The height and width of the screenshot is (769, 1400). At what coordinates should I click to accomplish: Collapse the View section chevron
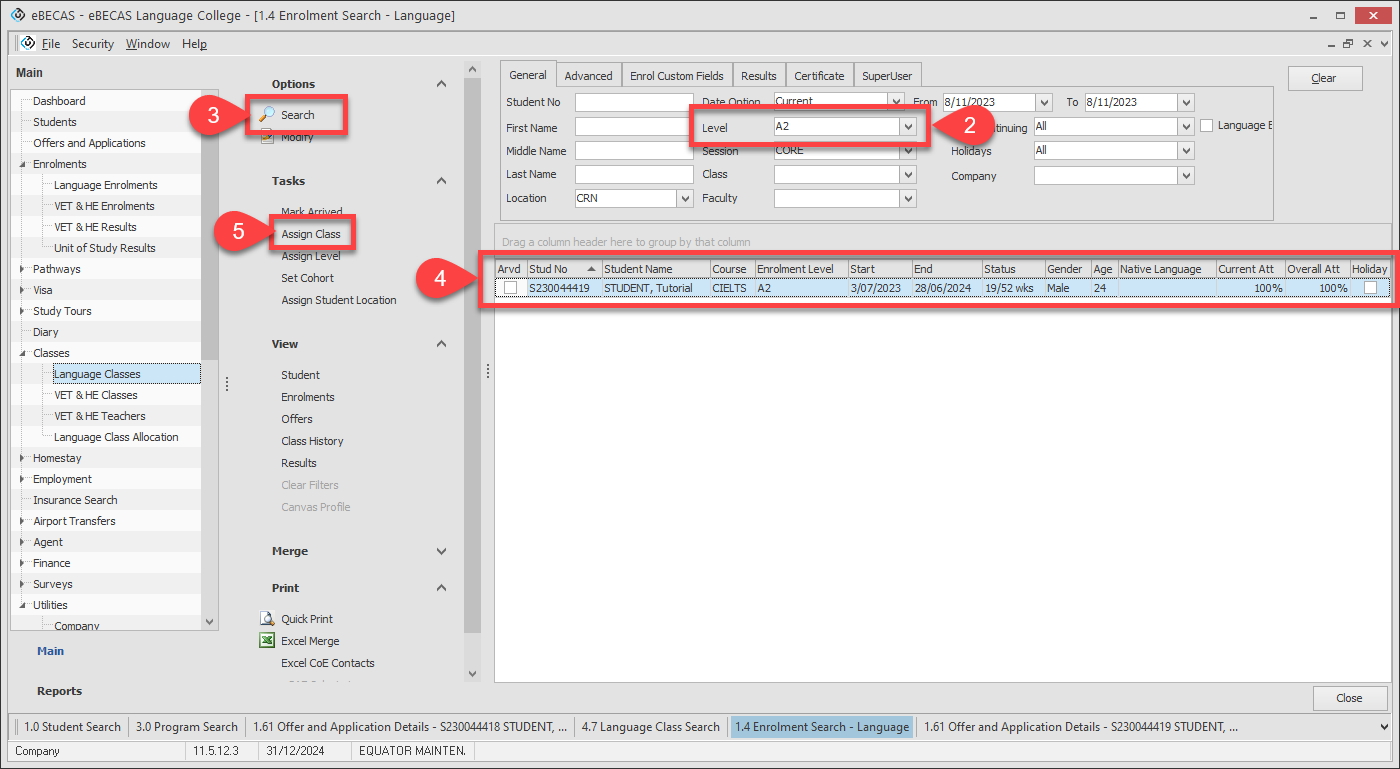(442, 344)
